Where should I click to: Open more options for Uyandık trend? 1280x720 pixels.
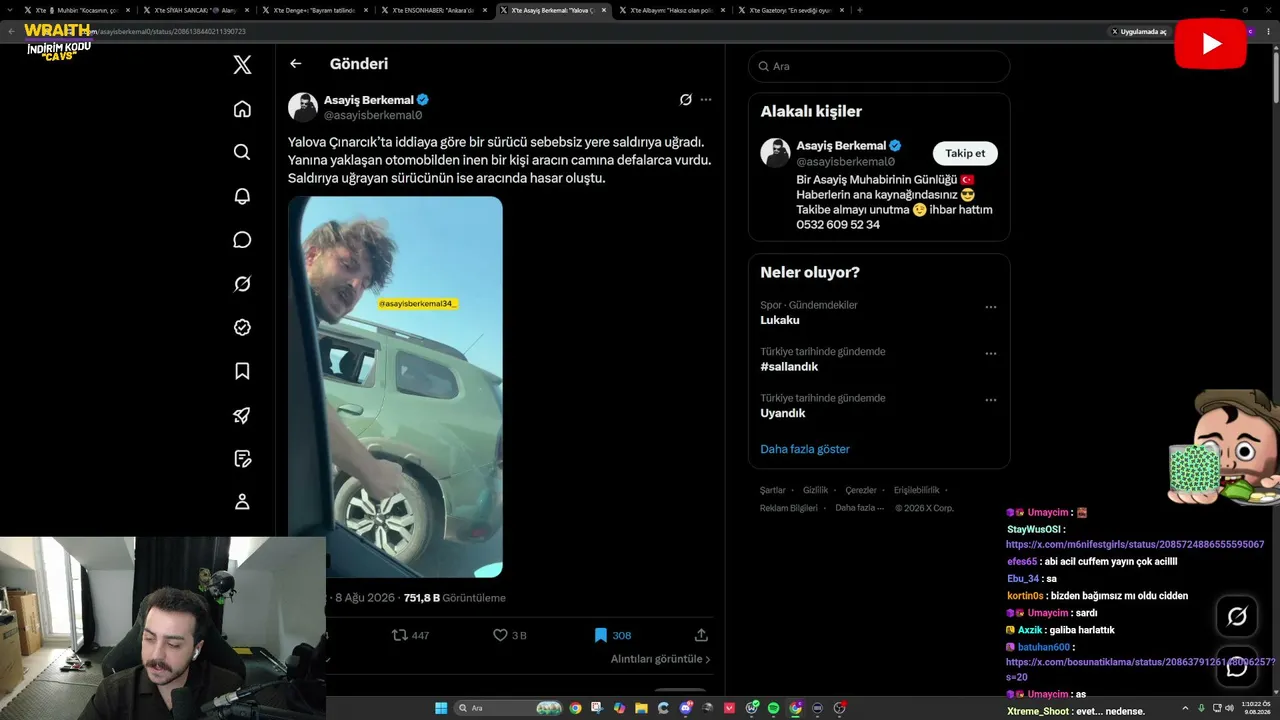point(991,400)
